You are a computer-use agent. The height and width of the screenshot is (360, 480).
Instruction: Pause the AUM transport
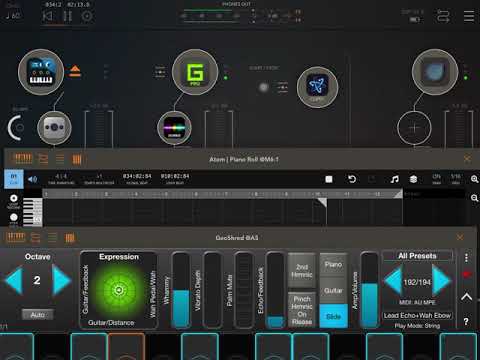click(67, 16)
